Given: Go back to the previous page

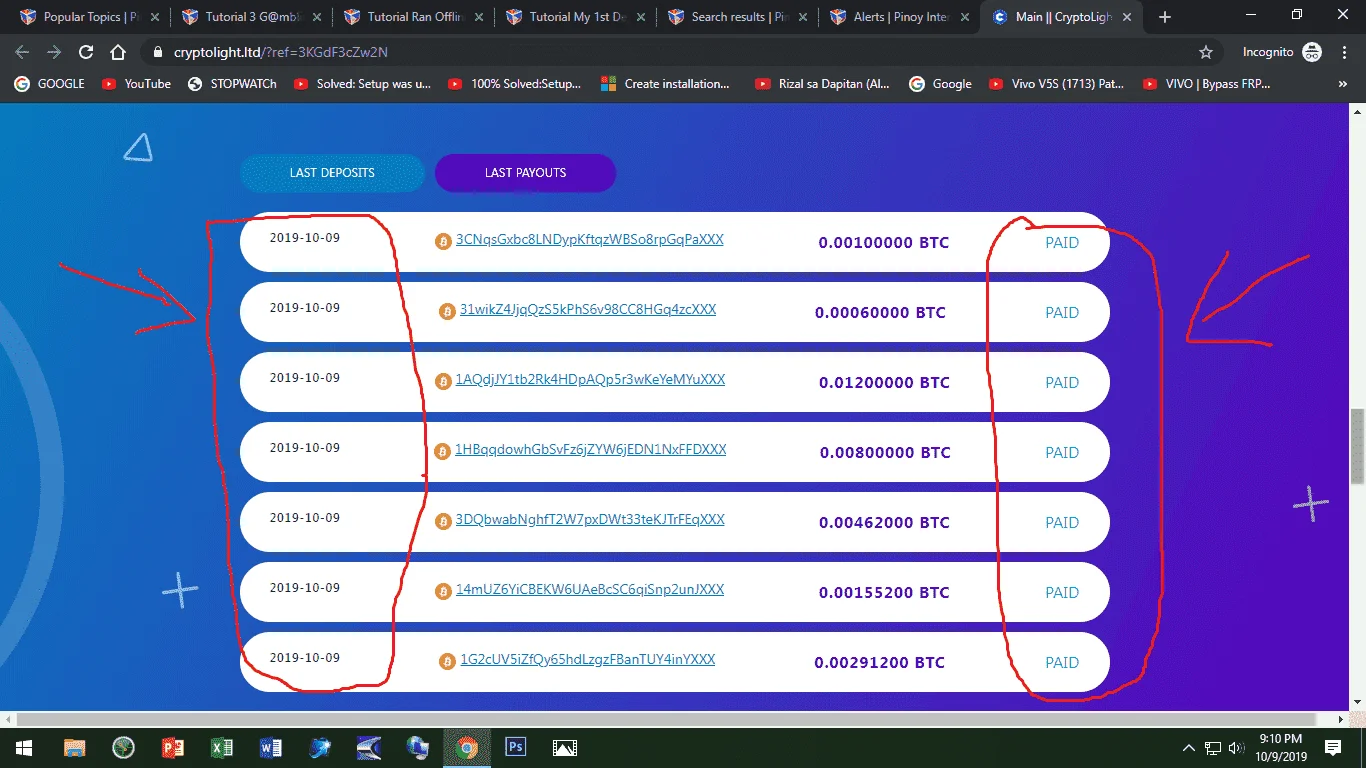Looking at the screenshot, I should point(22,52).
